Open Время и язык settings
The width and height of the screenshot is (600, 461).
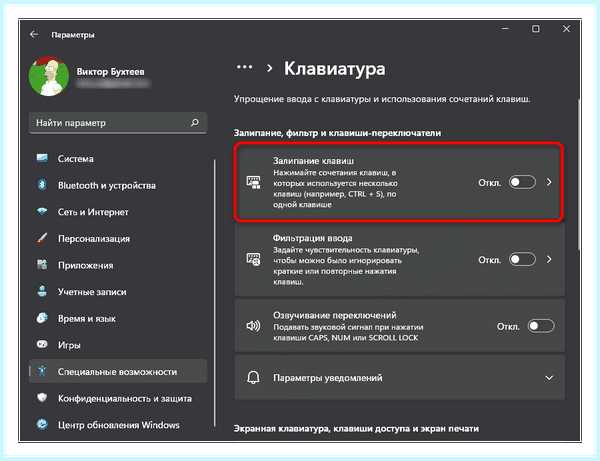(x=118, y=318)
